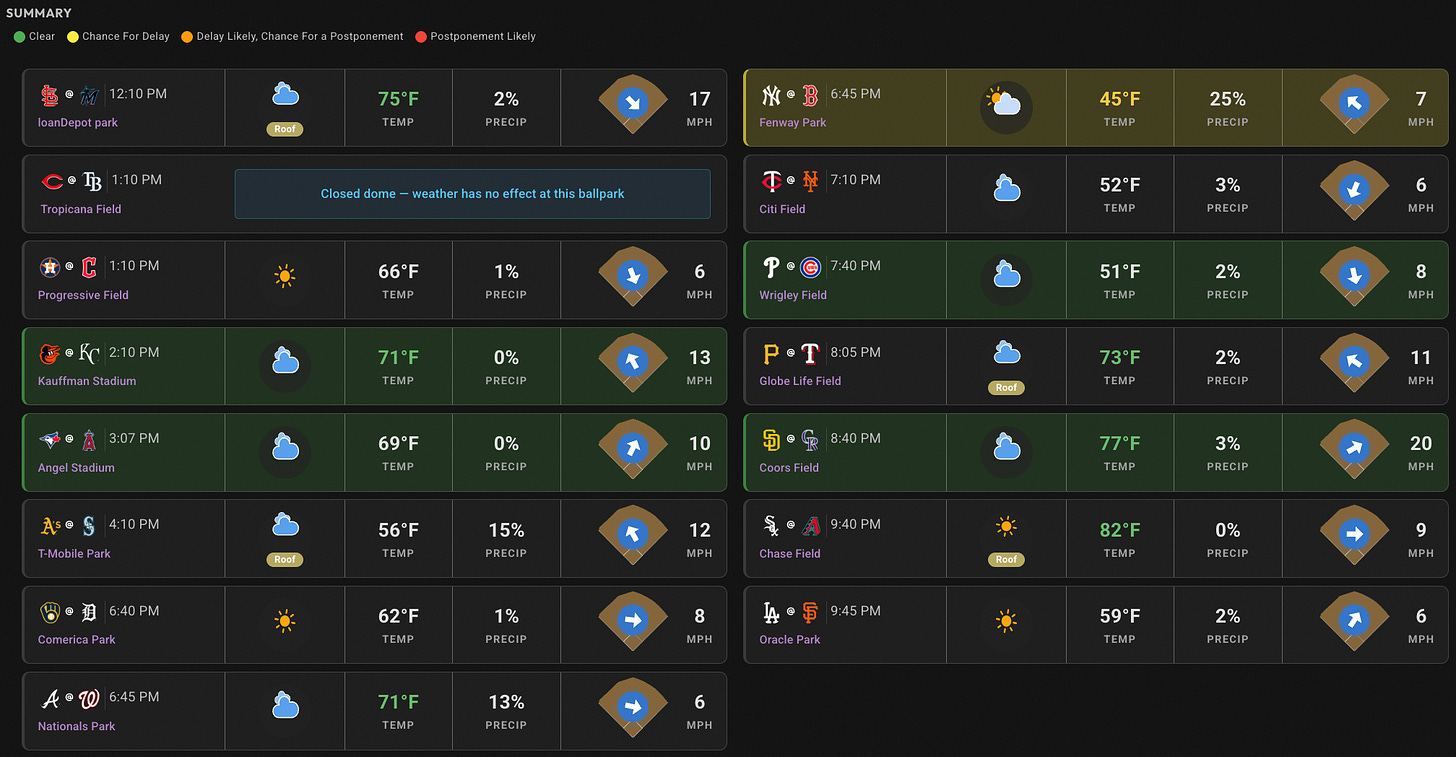Click the 82°F temperature for Chase Field

pyautogui.click(x=1119, y=530)
